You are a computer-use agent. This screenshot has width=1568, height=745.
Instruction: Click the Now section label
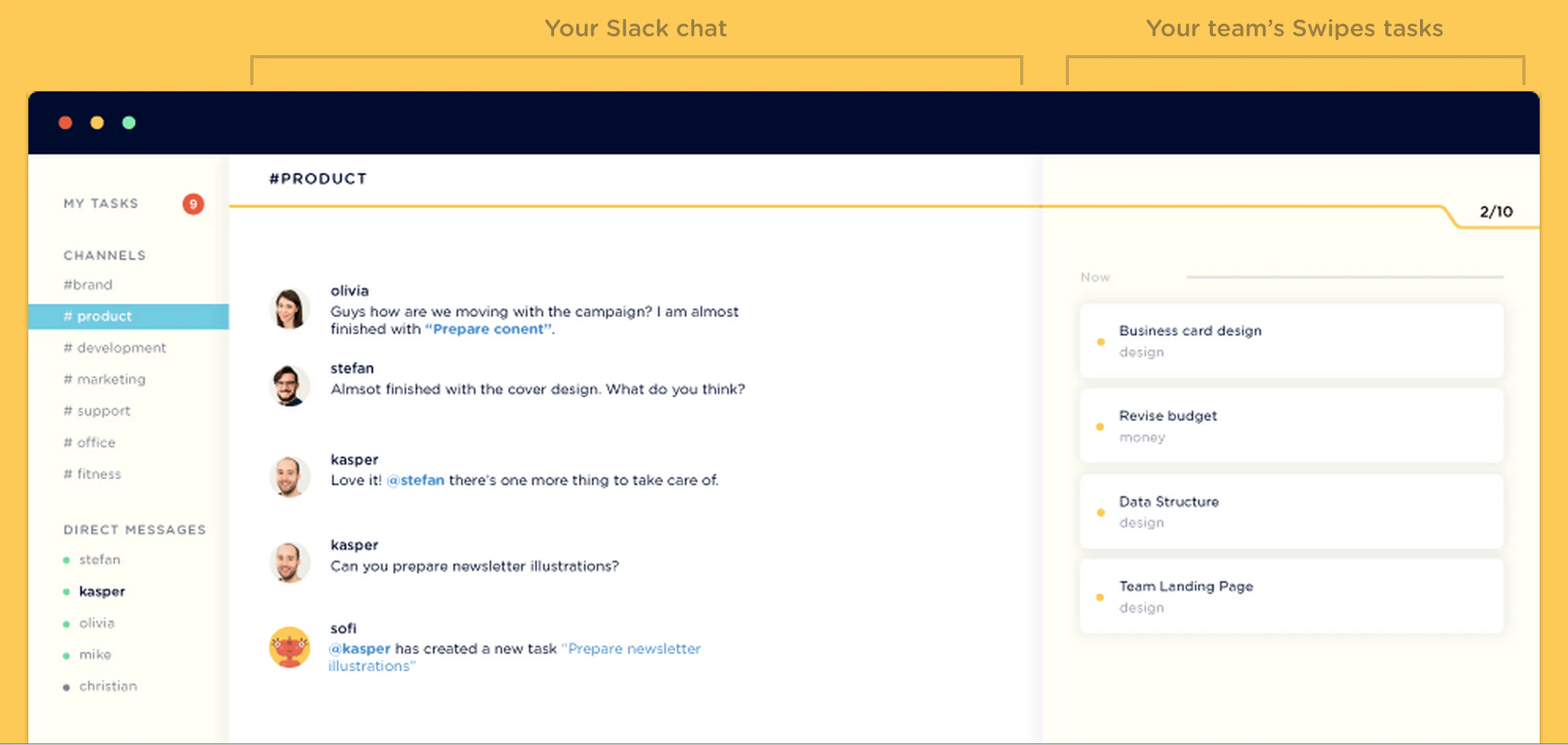(1095, 277)
